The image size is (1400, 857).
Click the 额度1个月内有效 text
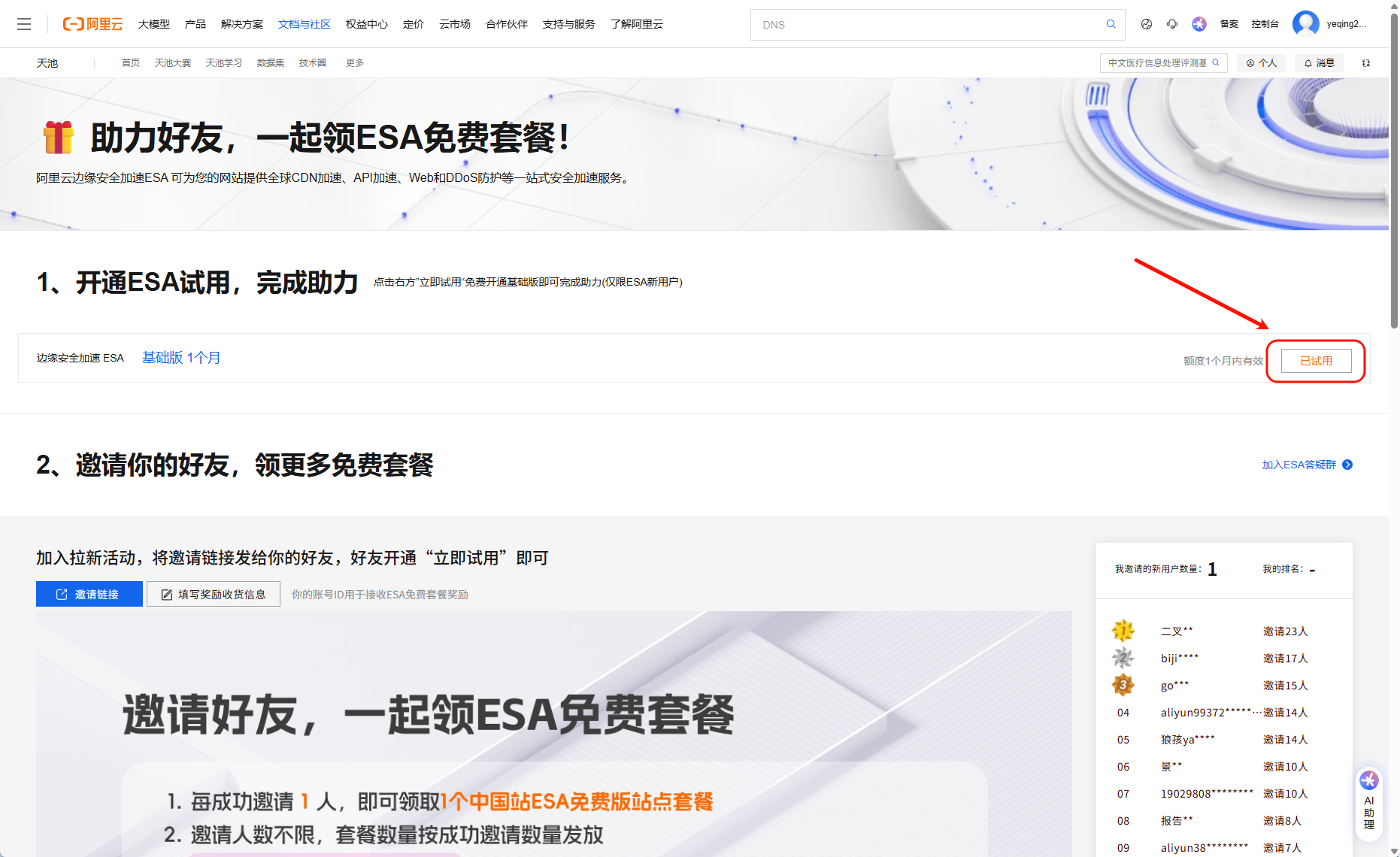click(1223, 361)
